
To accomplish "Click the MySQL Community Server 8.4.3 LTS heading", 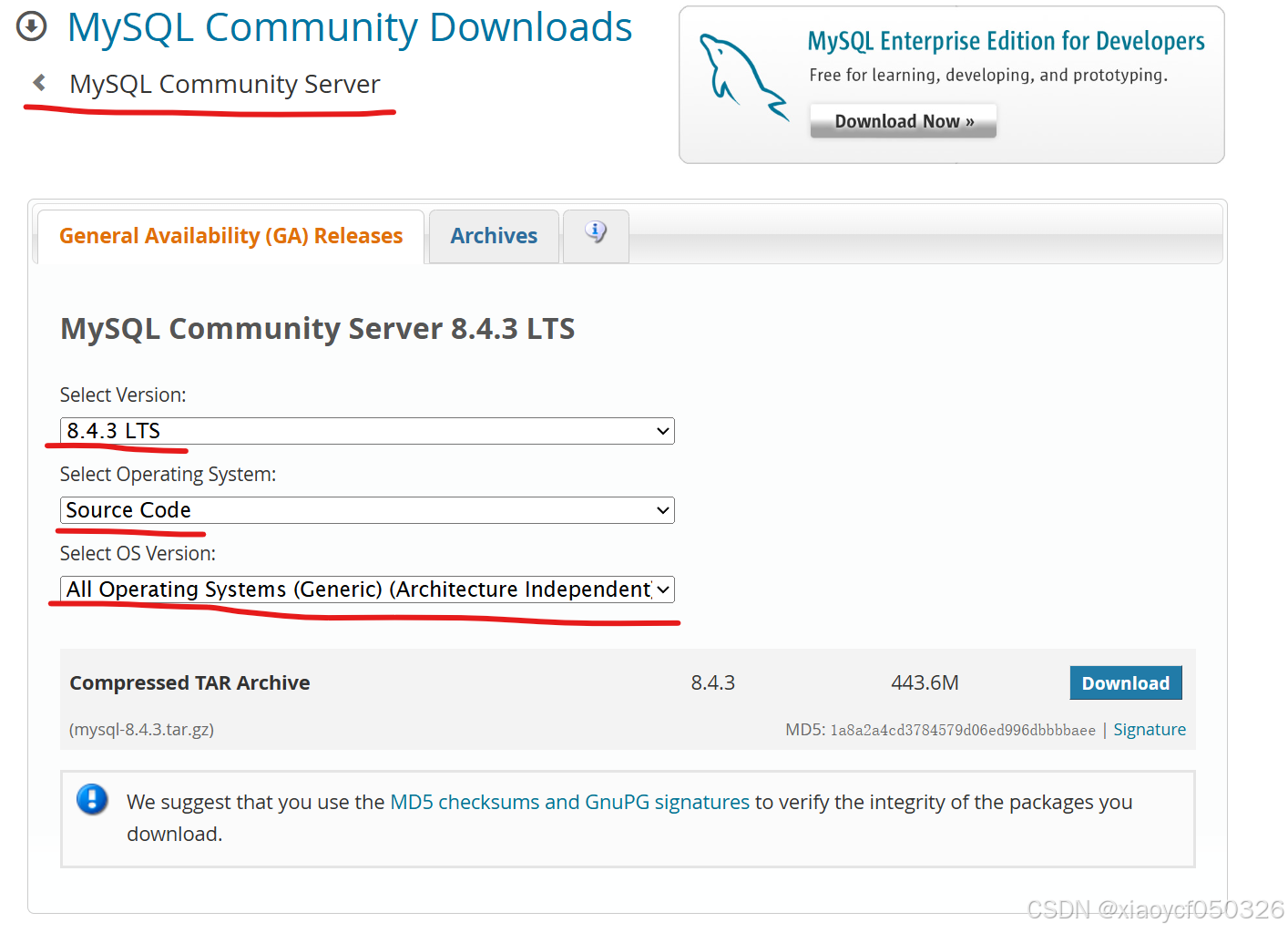I will (x=317, y=328).
